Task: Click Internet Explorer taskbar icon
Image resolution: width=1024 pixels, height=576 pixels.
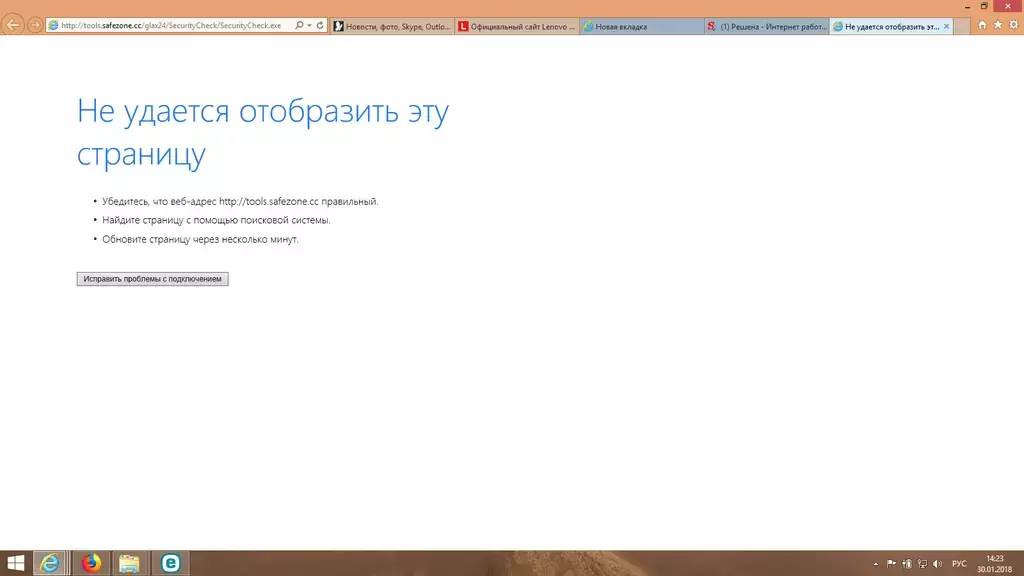Action: point(50,563)
